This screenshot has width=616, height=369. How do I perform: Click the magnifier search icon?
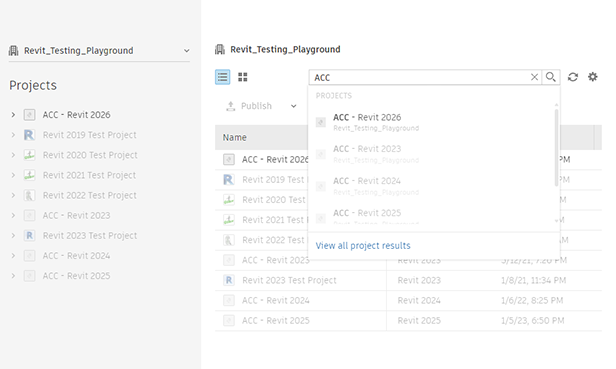click(551, 77)
